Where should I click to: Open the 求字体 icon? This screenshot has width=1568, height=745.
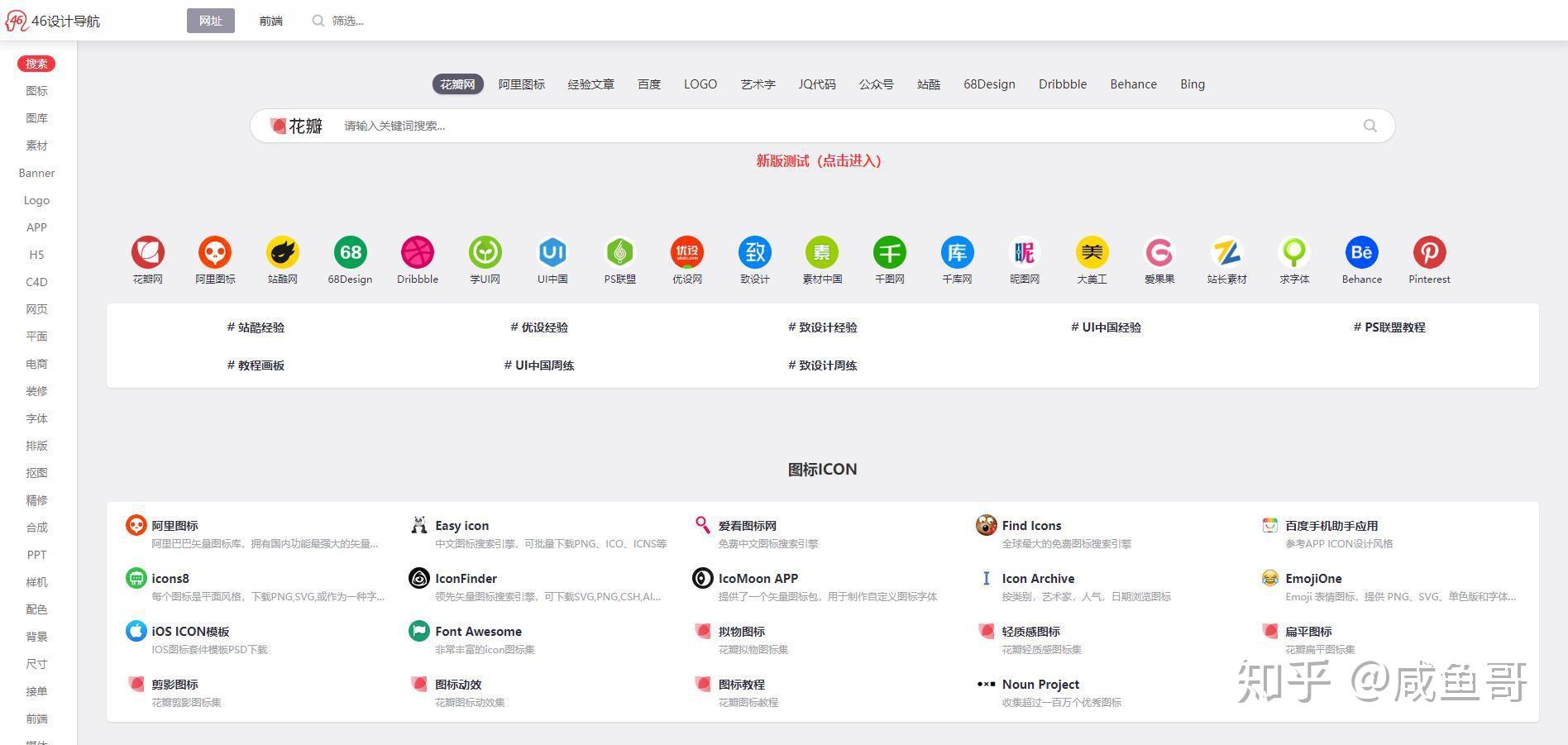1294,252
